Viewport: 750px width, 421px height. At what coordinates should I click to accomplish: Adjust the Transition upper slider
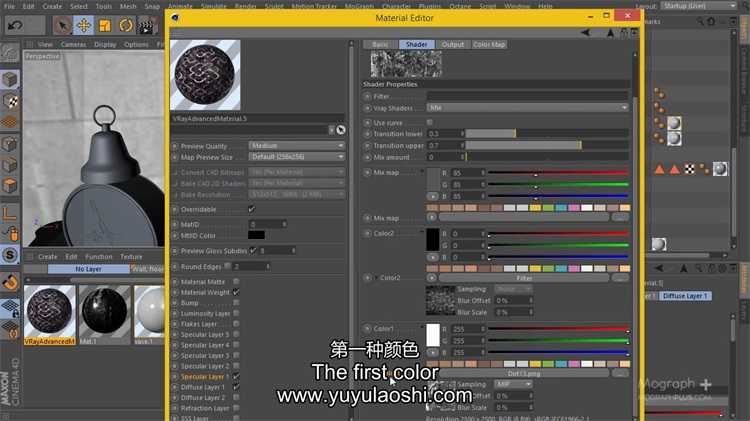pos(547,145)
